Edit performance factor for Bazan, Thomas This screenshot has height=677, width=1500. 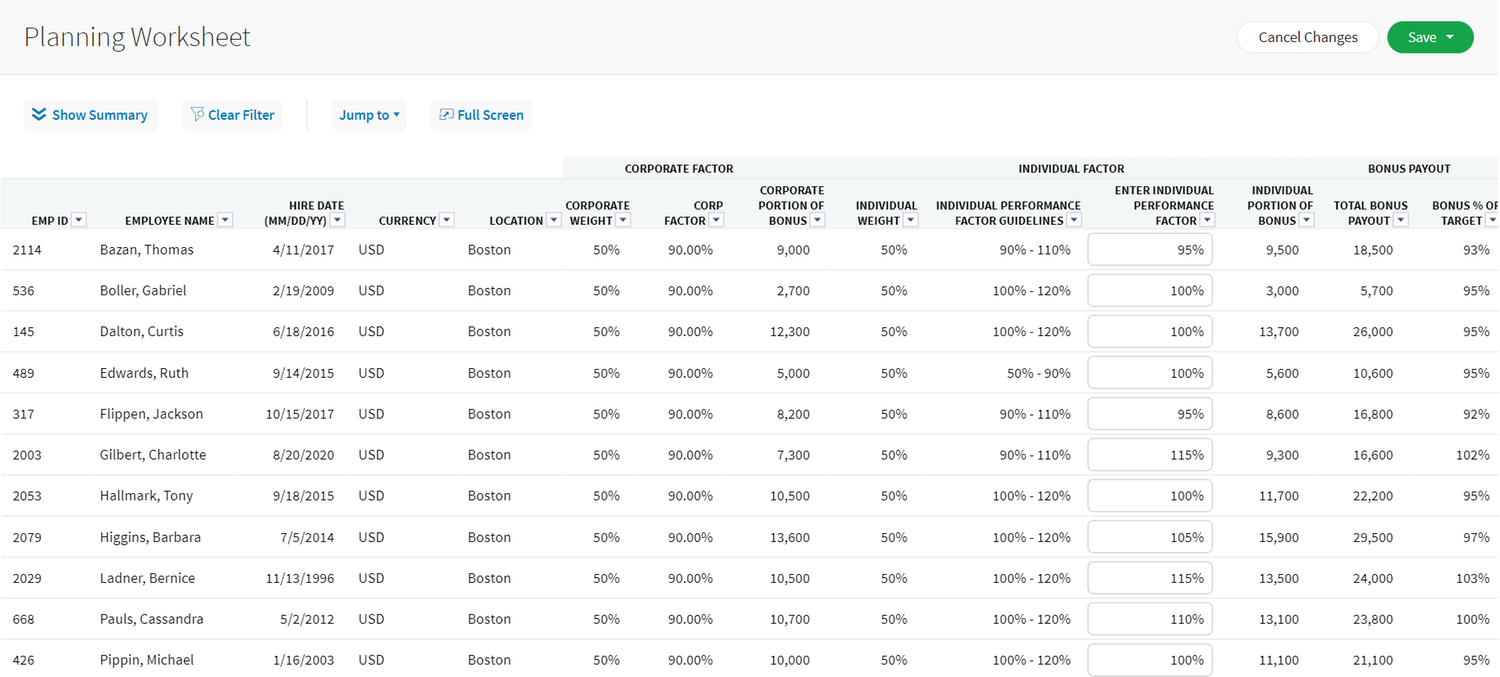click(x=1150, y=250)
